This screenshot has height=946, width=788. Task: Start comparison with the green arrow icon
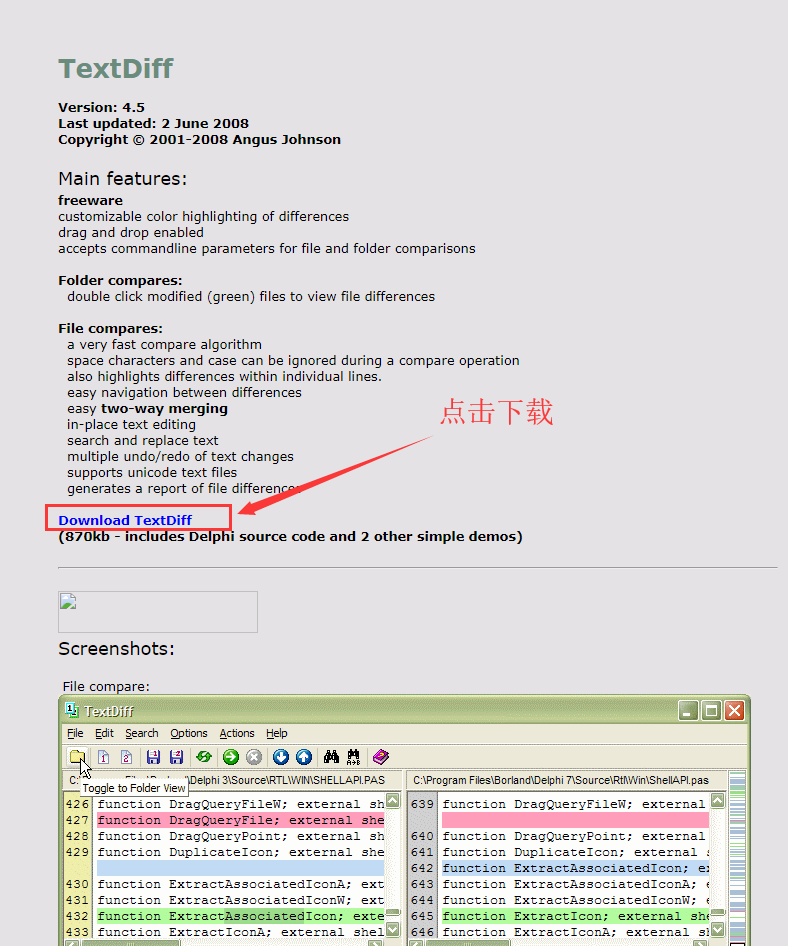pos(230,757)
